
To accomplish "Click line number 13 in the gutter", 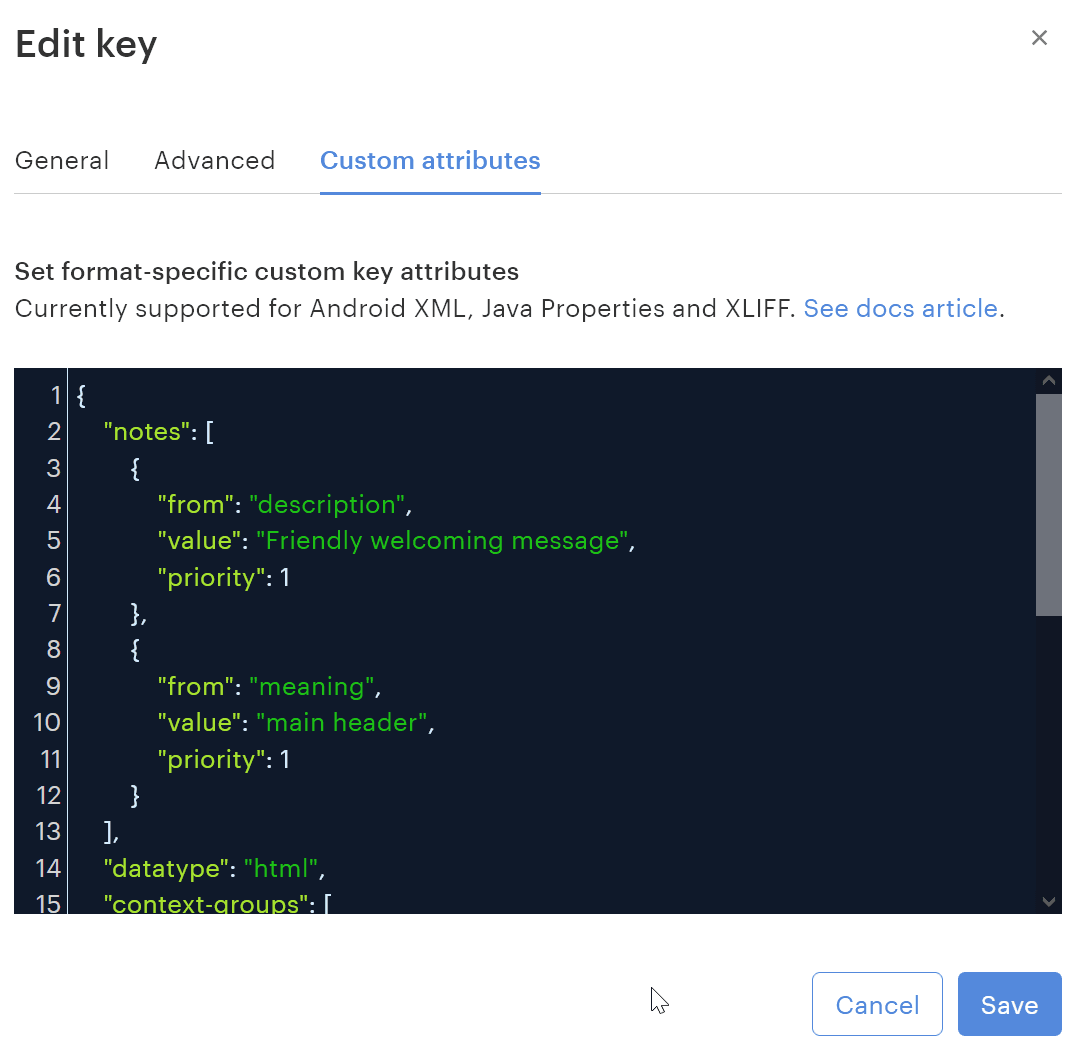I will click(x=47, y=832).
